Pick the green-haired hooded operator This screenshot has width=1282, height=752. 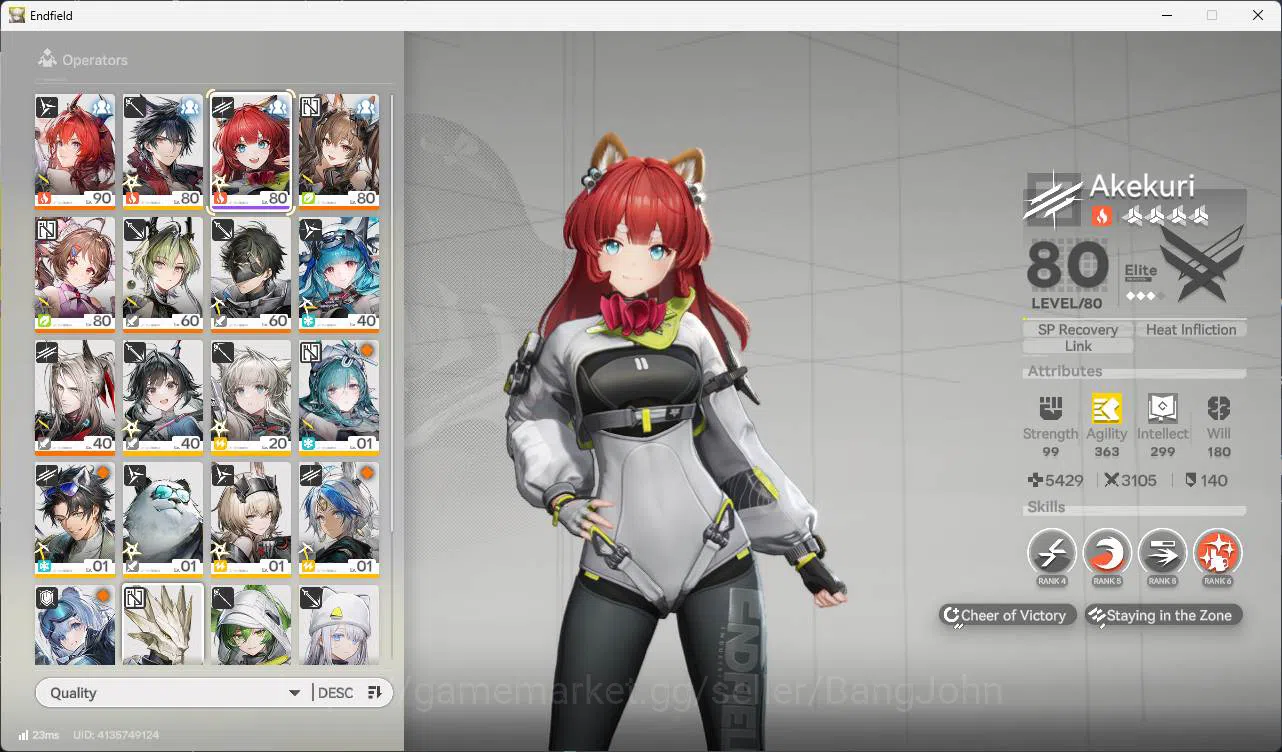[x=251, y=625]
